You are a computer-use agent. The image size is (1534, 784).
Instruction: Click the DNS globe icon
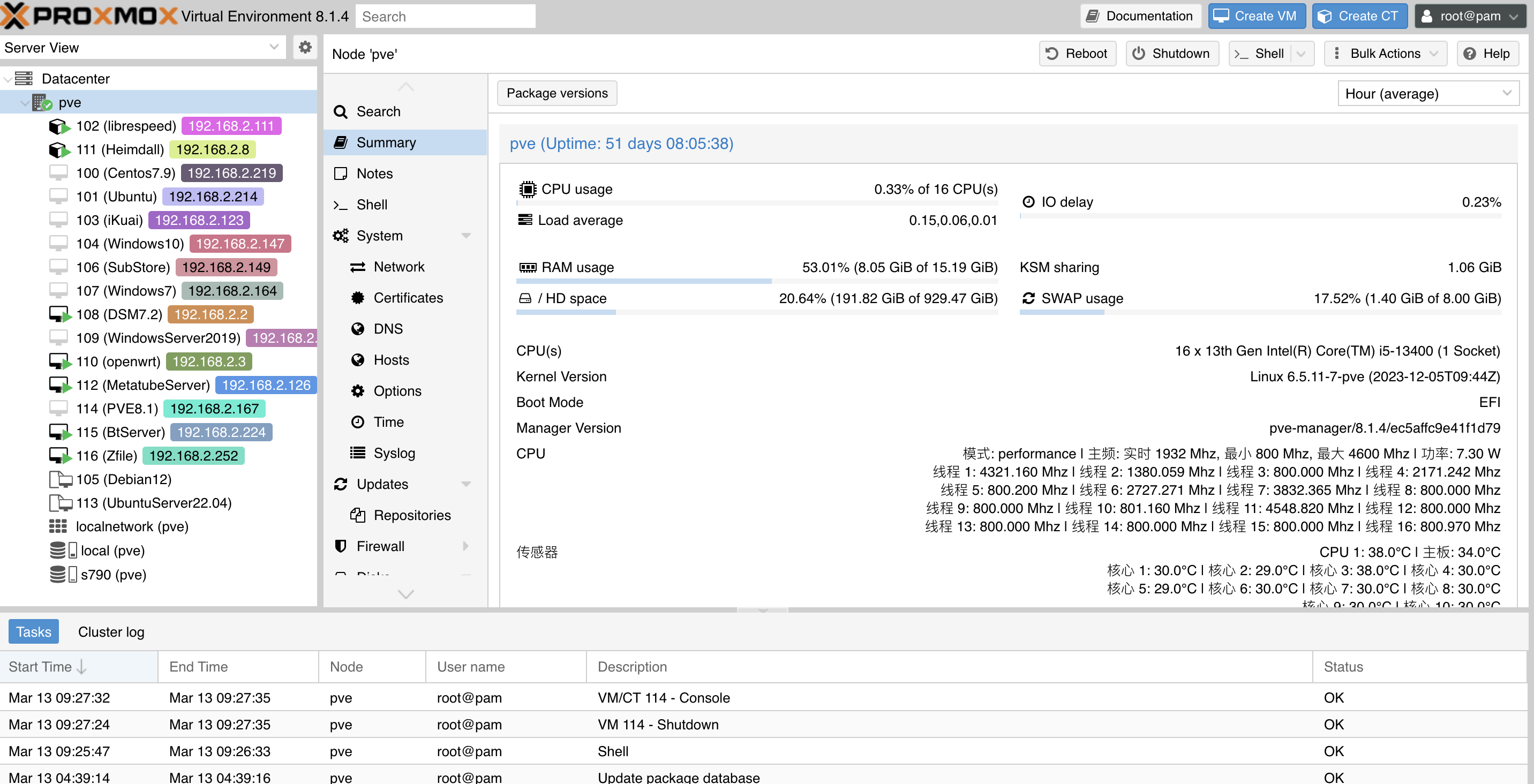(x=357, y=329)
